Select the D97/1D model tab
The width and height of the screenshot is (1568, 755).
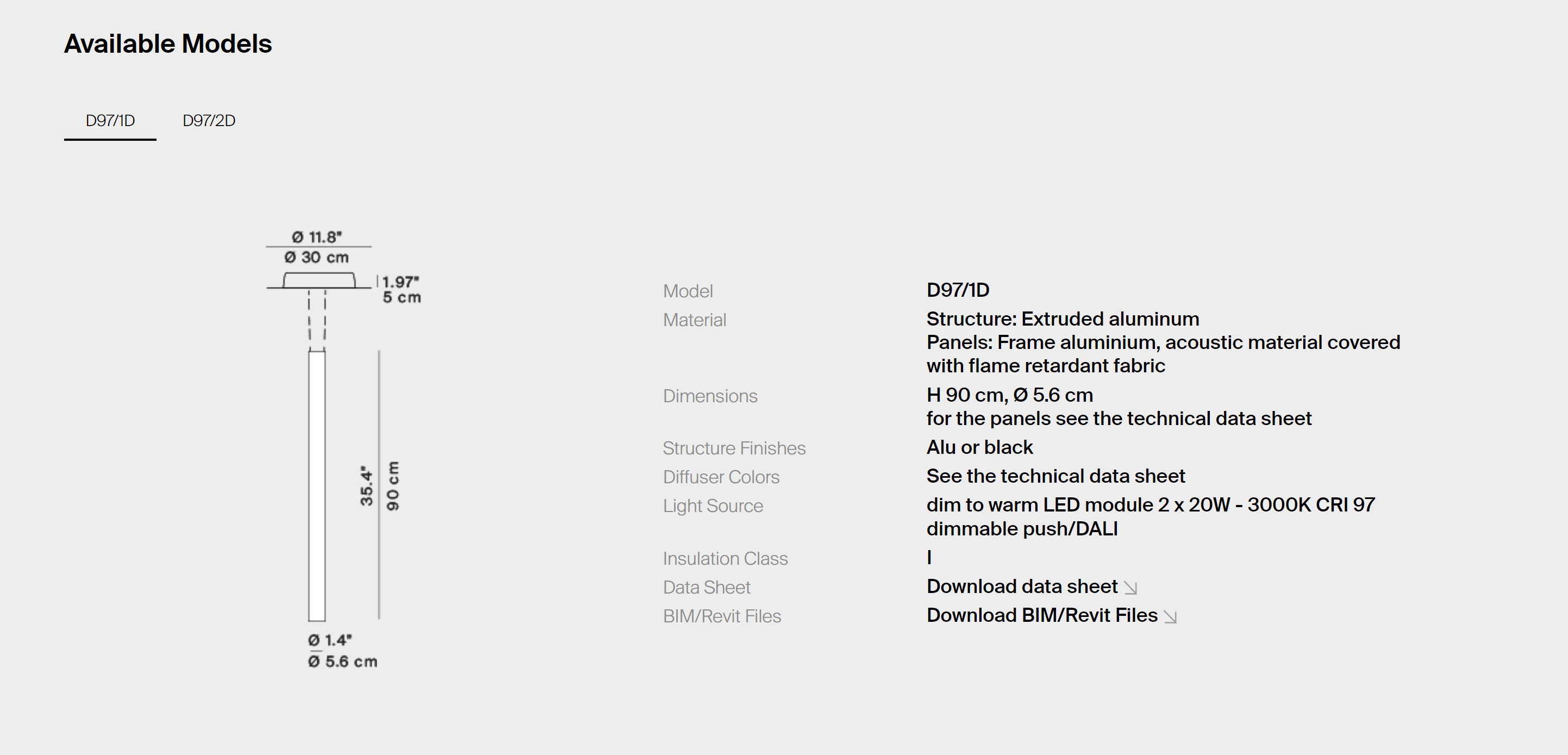pos(110,121)
